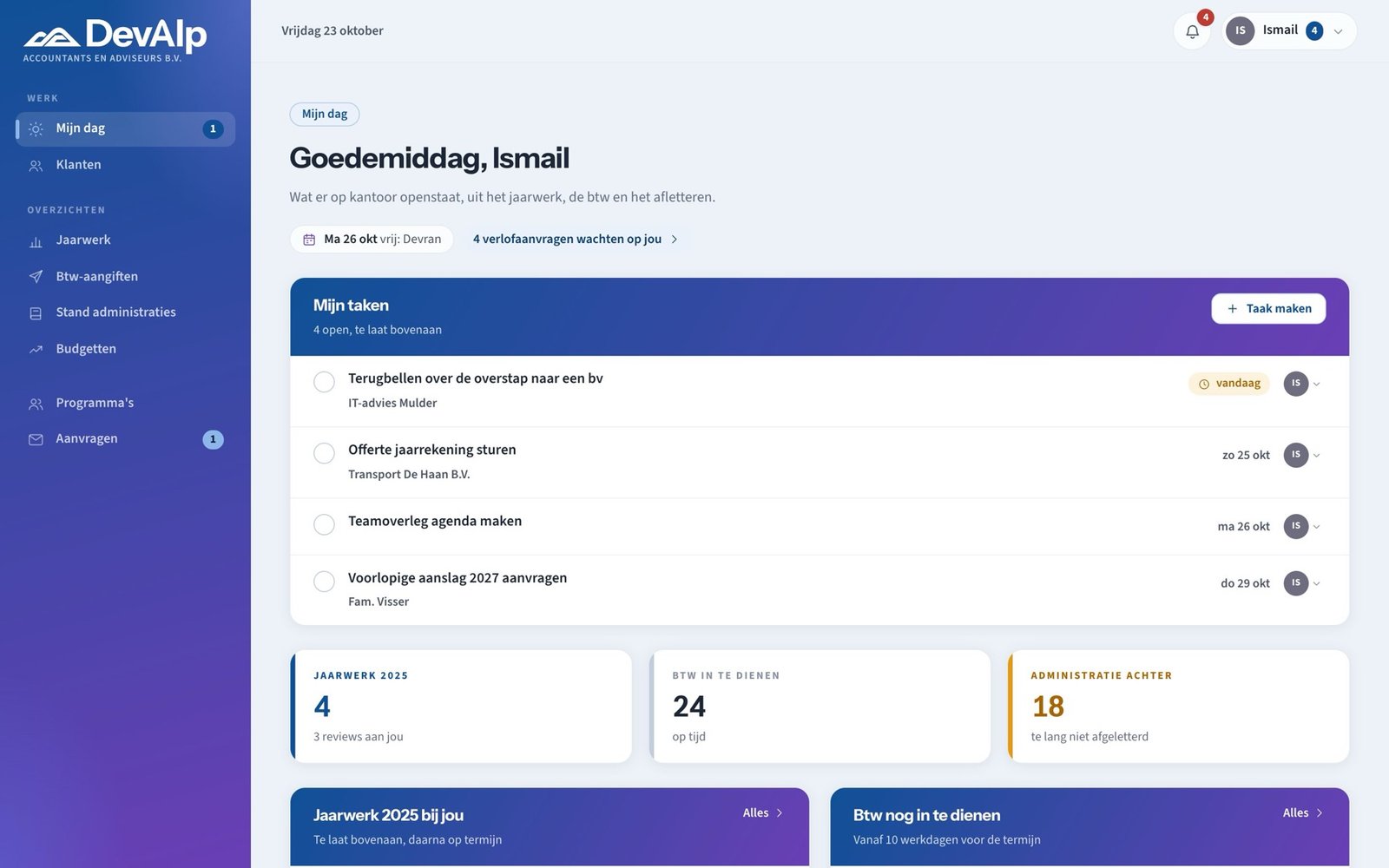
Task: Click the IS avatar in the top bar
Action: click(x=1241, y=30)
